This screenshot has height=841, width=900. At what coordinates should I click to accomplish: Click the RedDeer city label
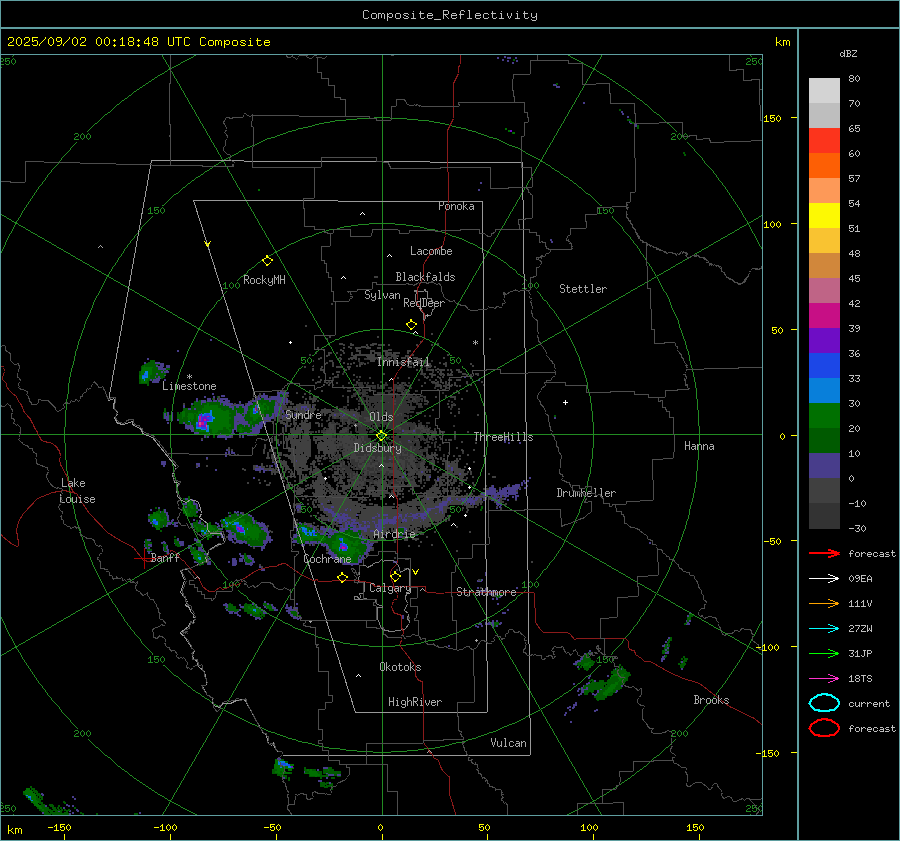tap(424, 303)
